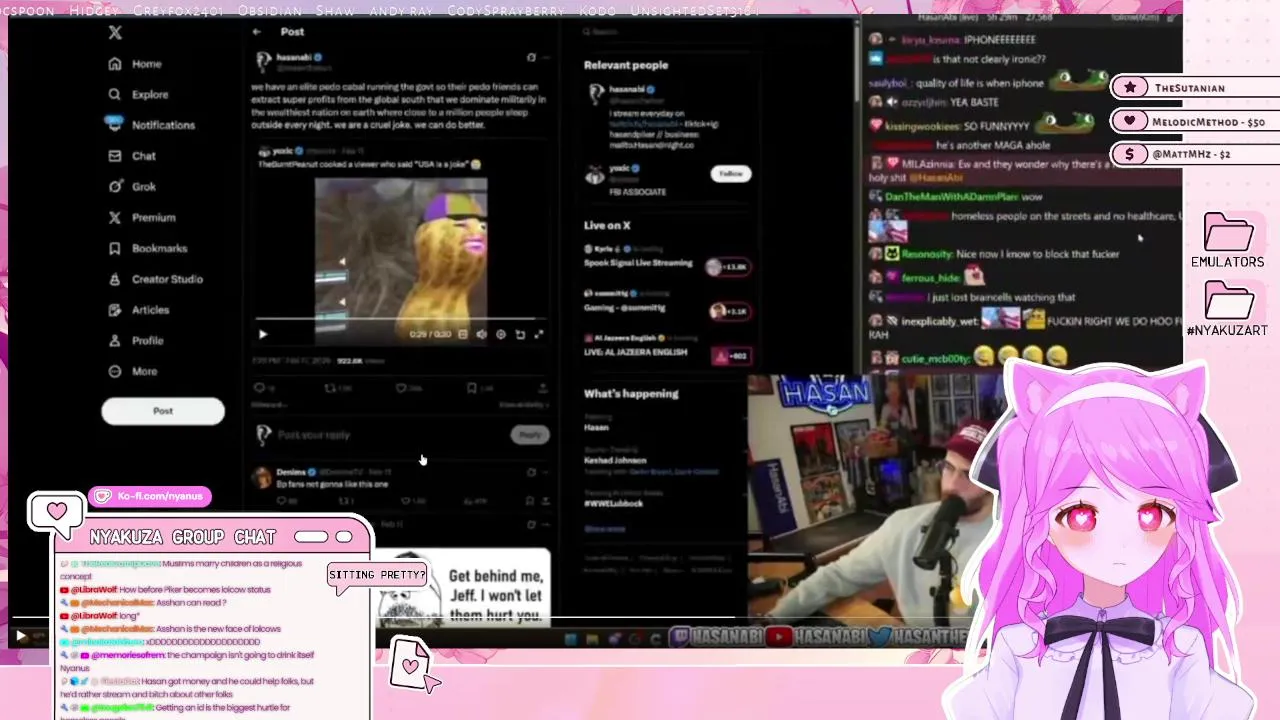This screenshot has width=1280, height=720.
Task: Click the reply icon under hasanabi's post
Action: point(260,388)
